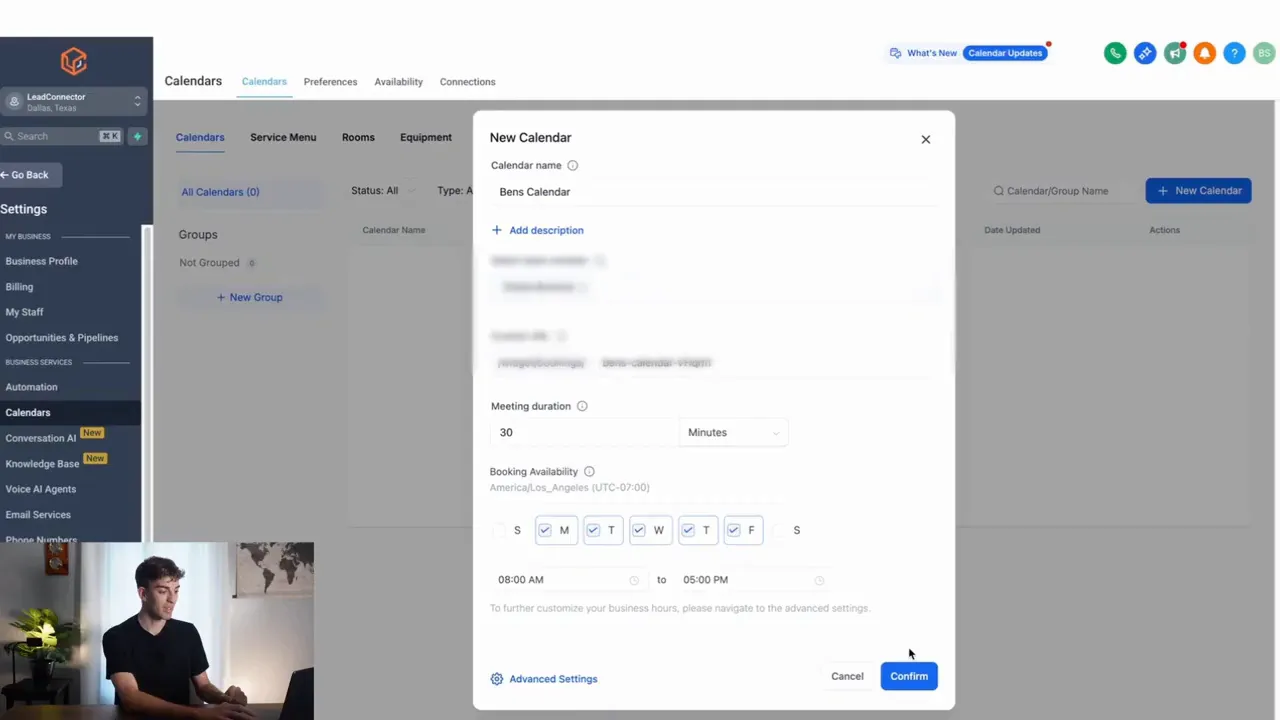The image size is (1280, 720).
Task: Open the megaphone announcements icon
Action: (1175, 53)
